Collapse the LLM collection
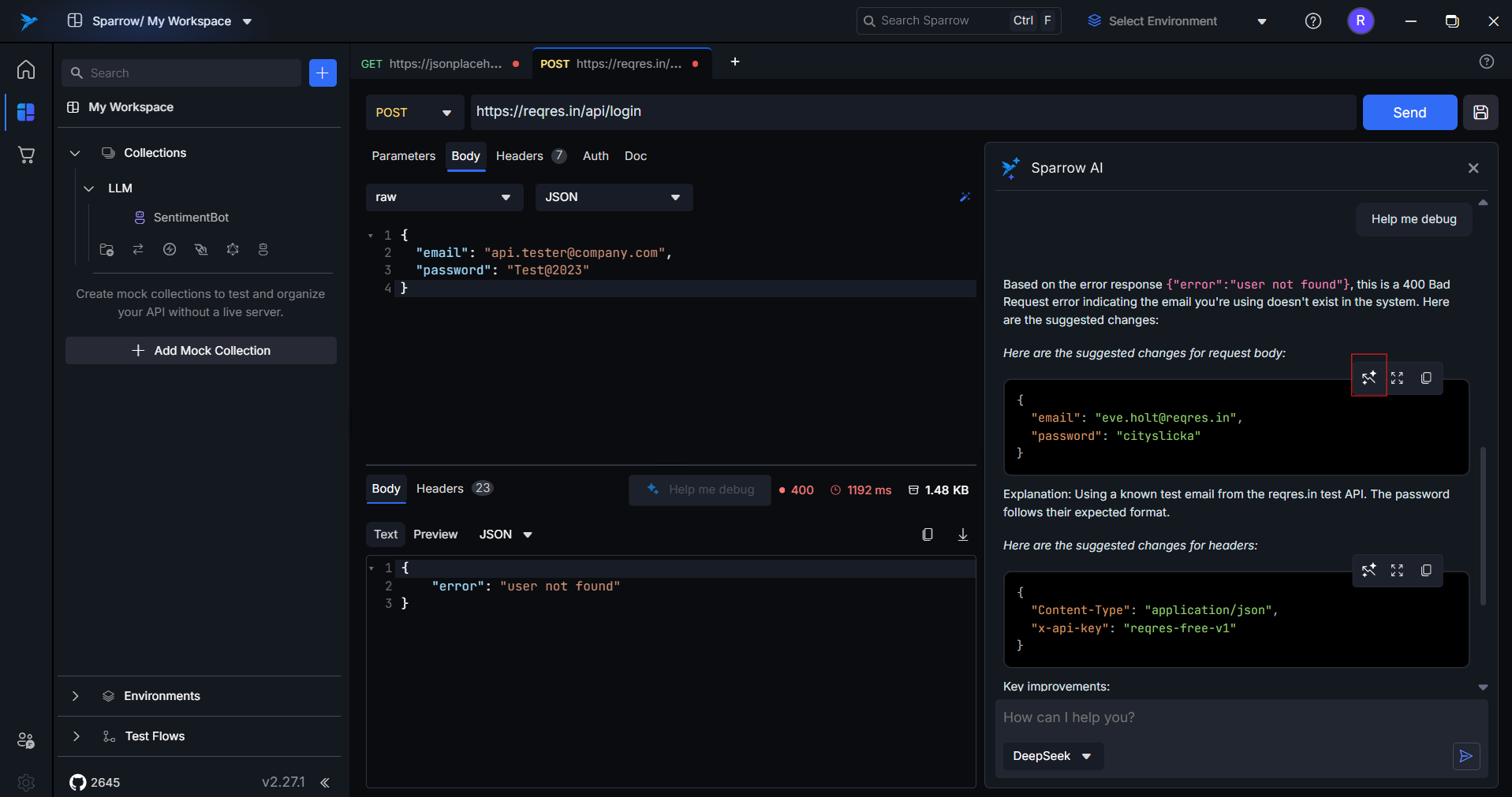Screen dimensions: 1512x797 coord(89,188)
